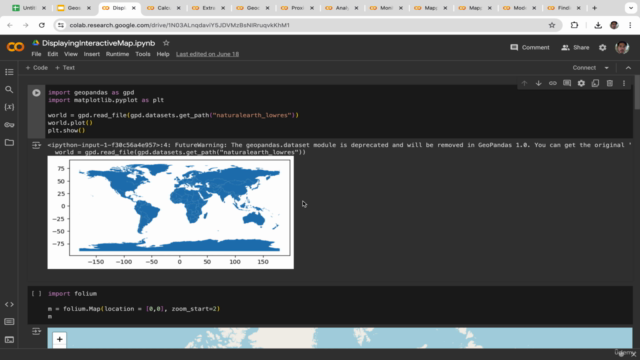Expand the Connect runtime options dropdown
This screenshot has height=360, width=640.
[x=607, y=68]
